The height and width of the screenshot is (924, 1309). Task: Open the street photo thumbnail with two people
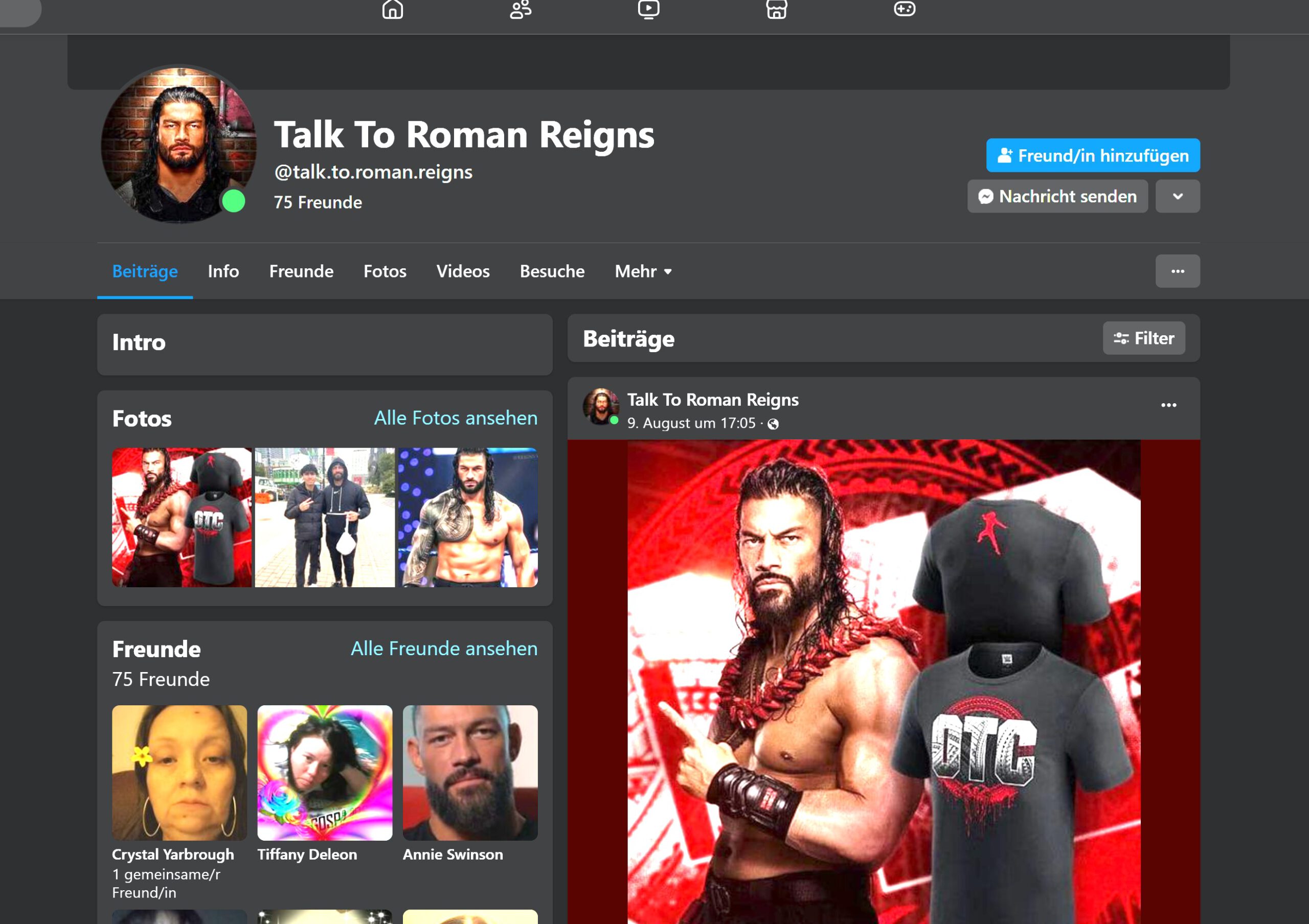[x=324, y=517]
